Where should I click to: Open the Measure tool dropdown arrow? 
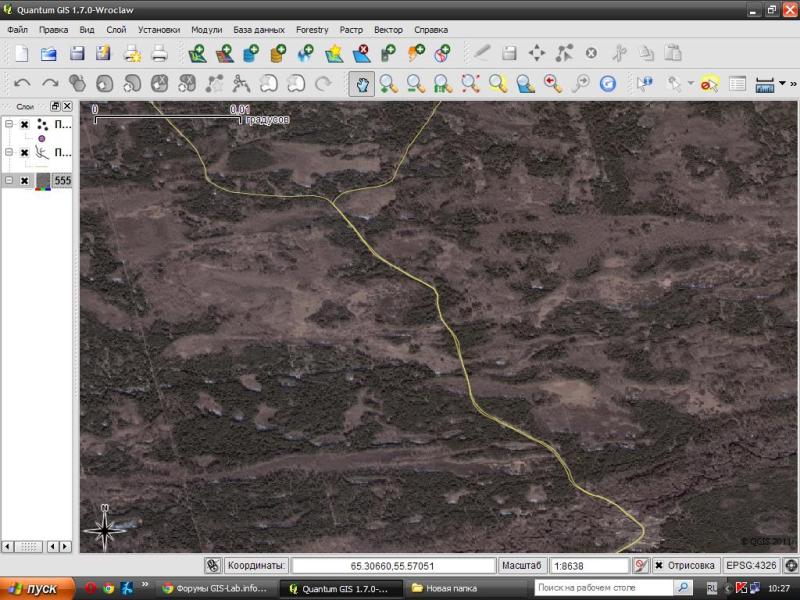(x=782, y=84)
